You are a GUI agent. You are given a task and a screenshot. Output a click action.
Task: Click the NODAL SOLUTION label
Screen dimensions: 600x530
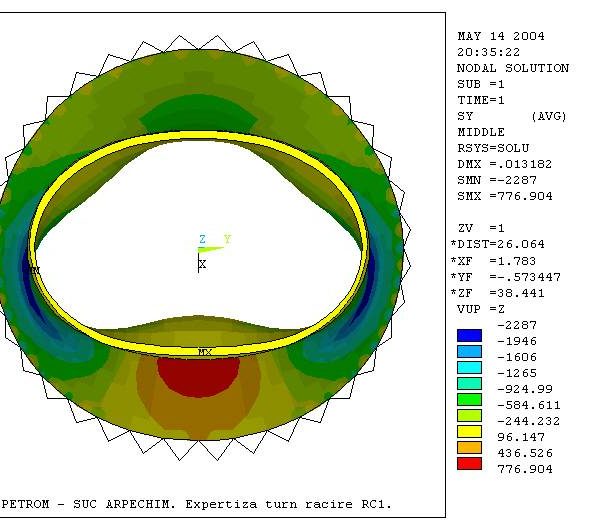click(x=512, y=68)
